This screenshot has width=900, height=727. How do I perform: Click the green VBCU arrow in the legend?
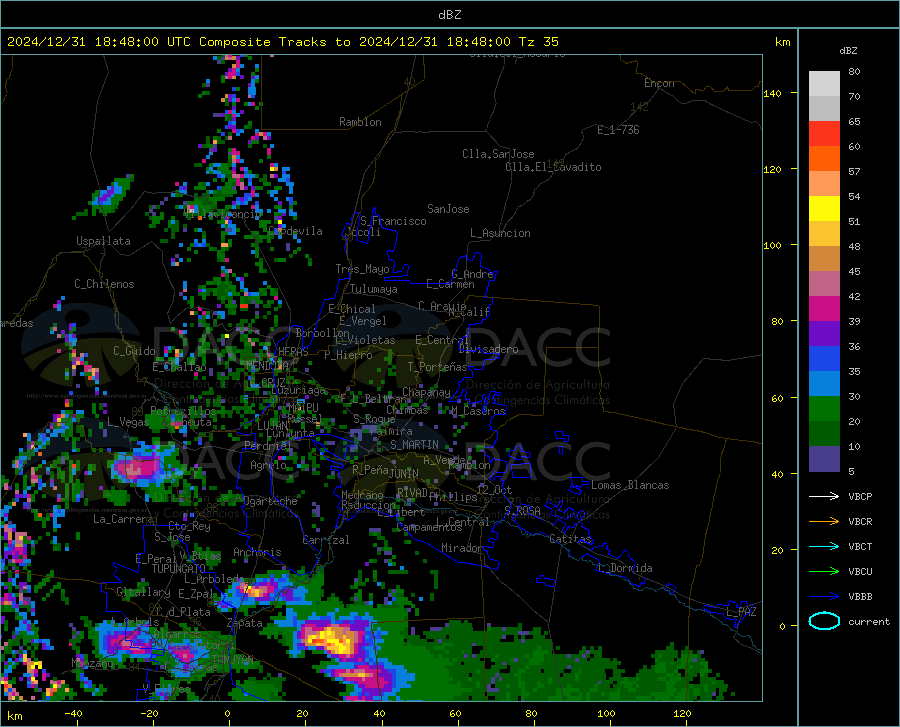(x=824, y=572)
